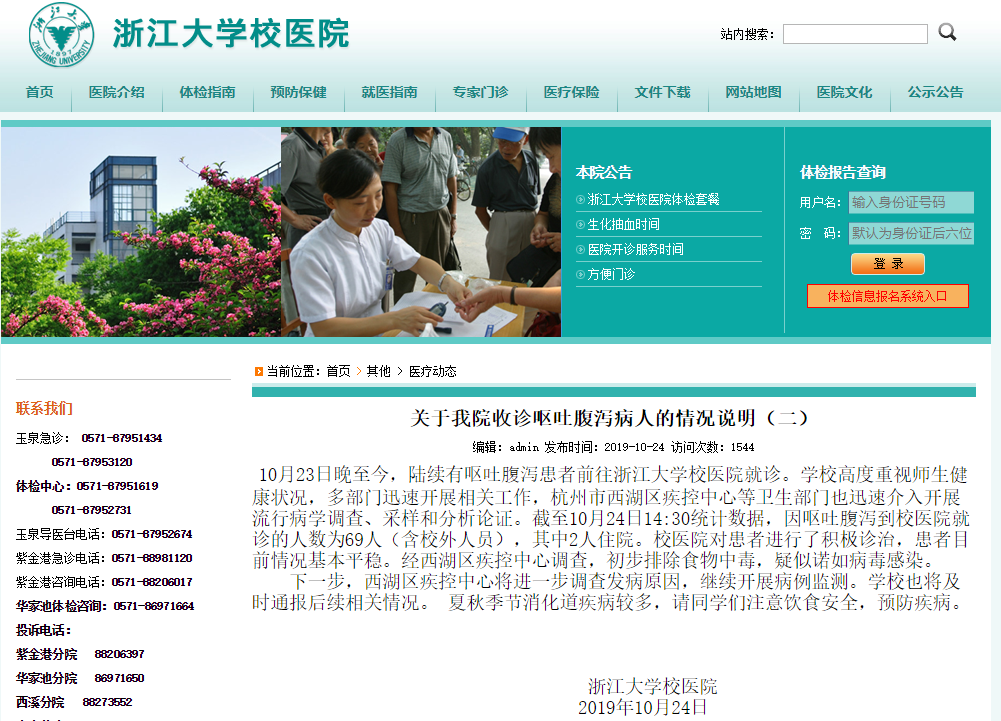Click the nurse photo banner image

[x=420, y=232]
